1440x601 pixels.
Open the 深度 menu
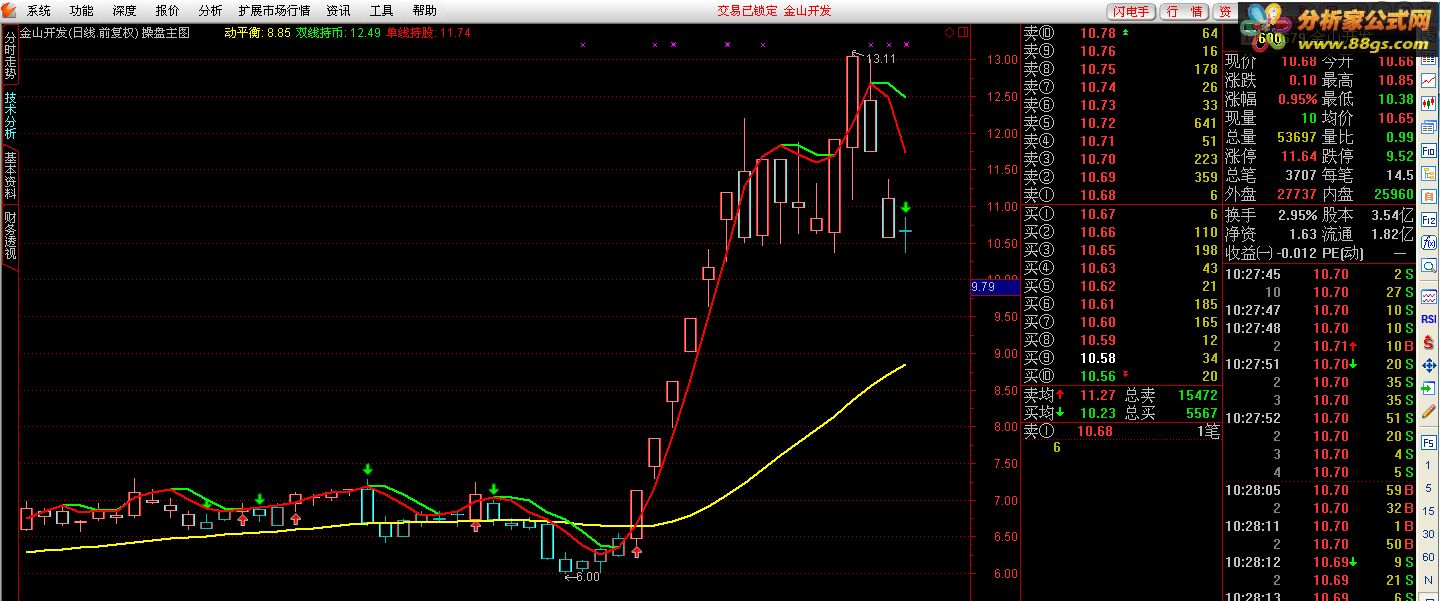pos(124,11)
